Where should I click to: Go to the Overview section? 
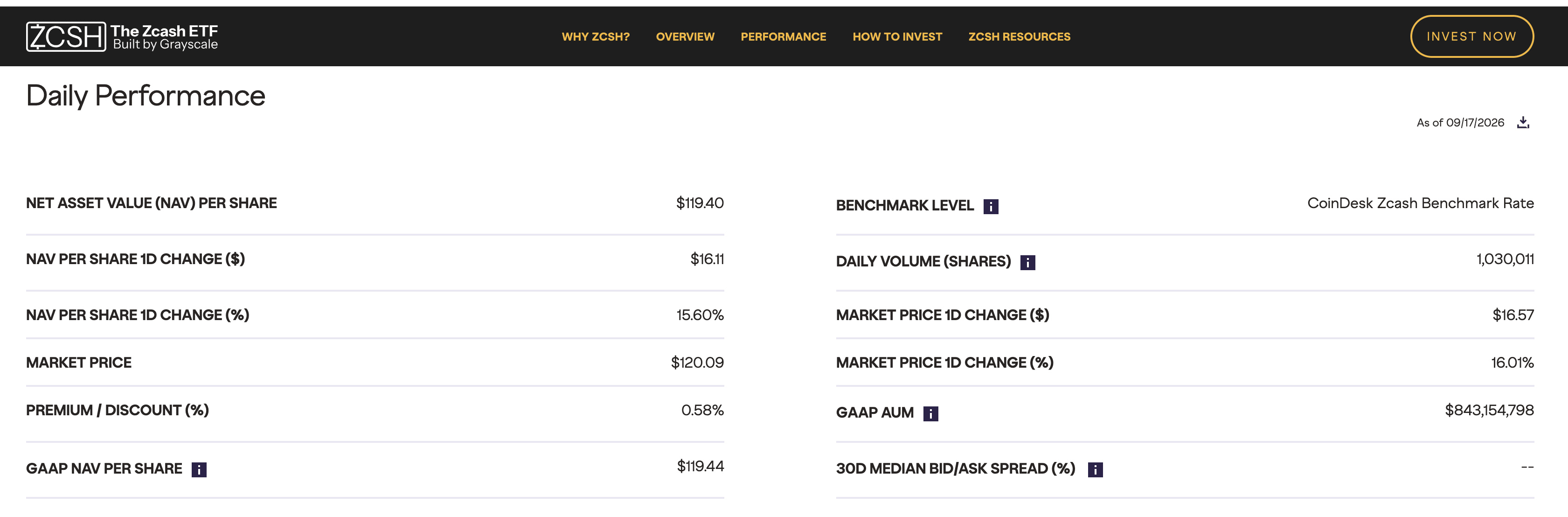[685, 36]
